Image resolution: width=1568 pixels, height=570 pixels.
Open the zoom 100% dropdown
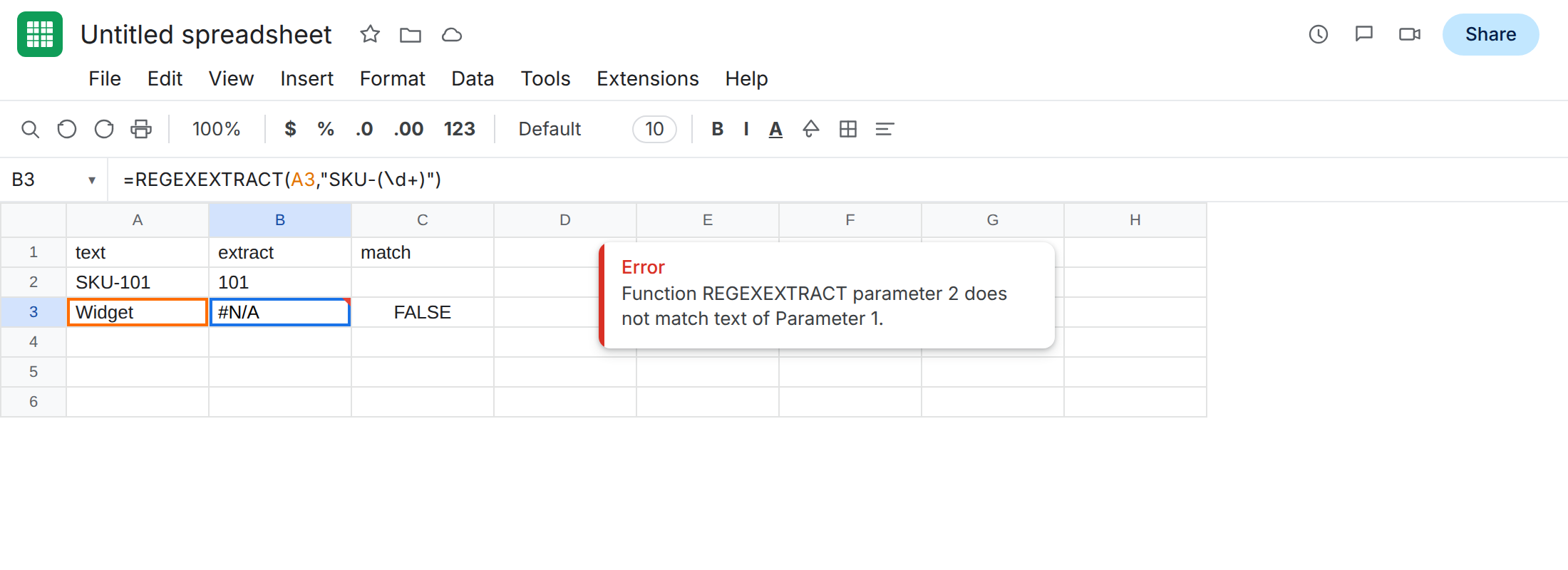(216, 129)
